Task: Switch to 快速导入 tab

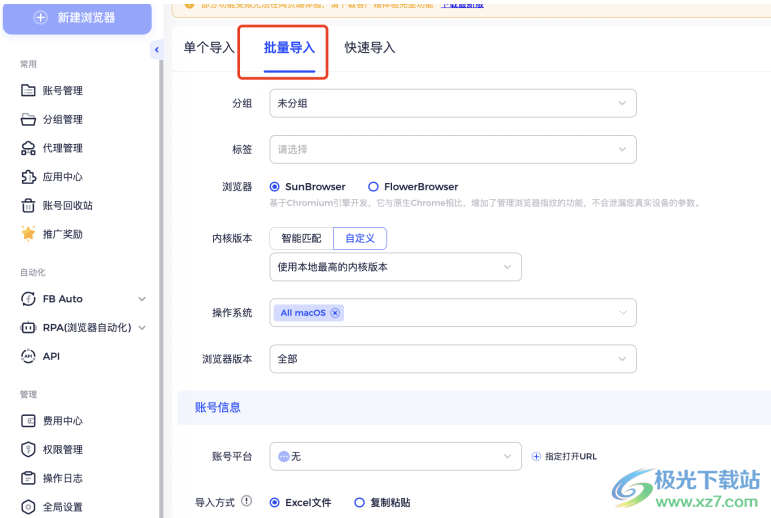Action: point(370,48)
